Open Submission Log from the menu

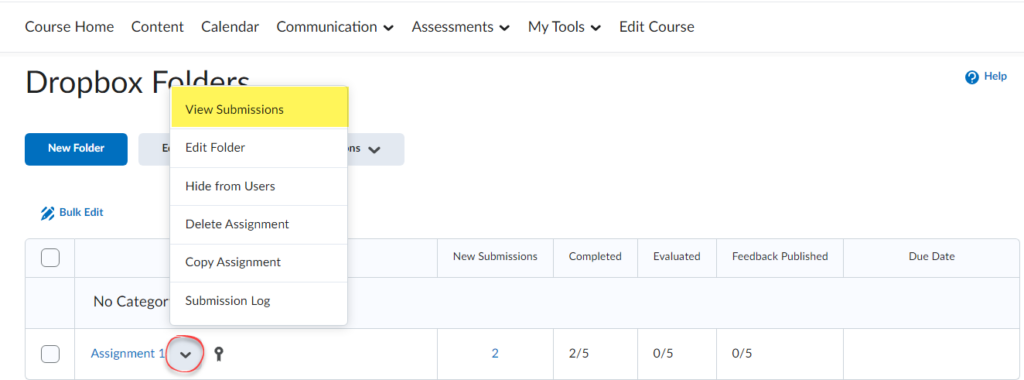point(259,301)
